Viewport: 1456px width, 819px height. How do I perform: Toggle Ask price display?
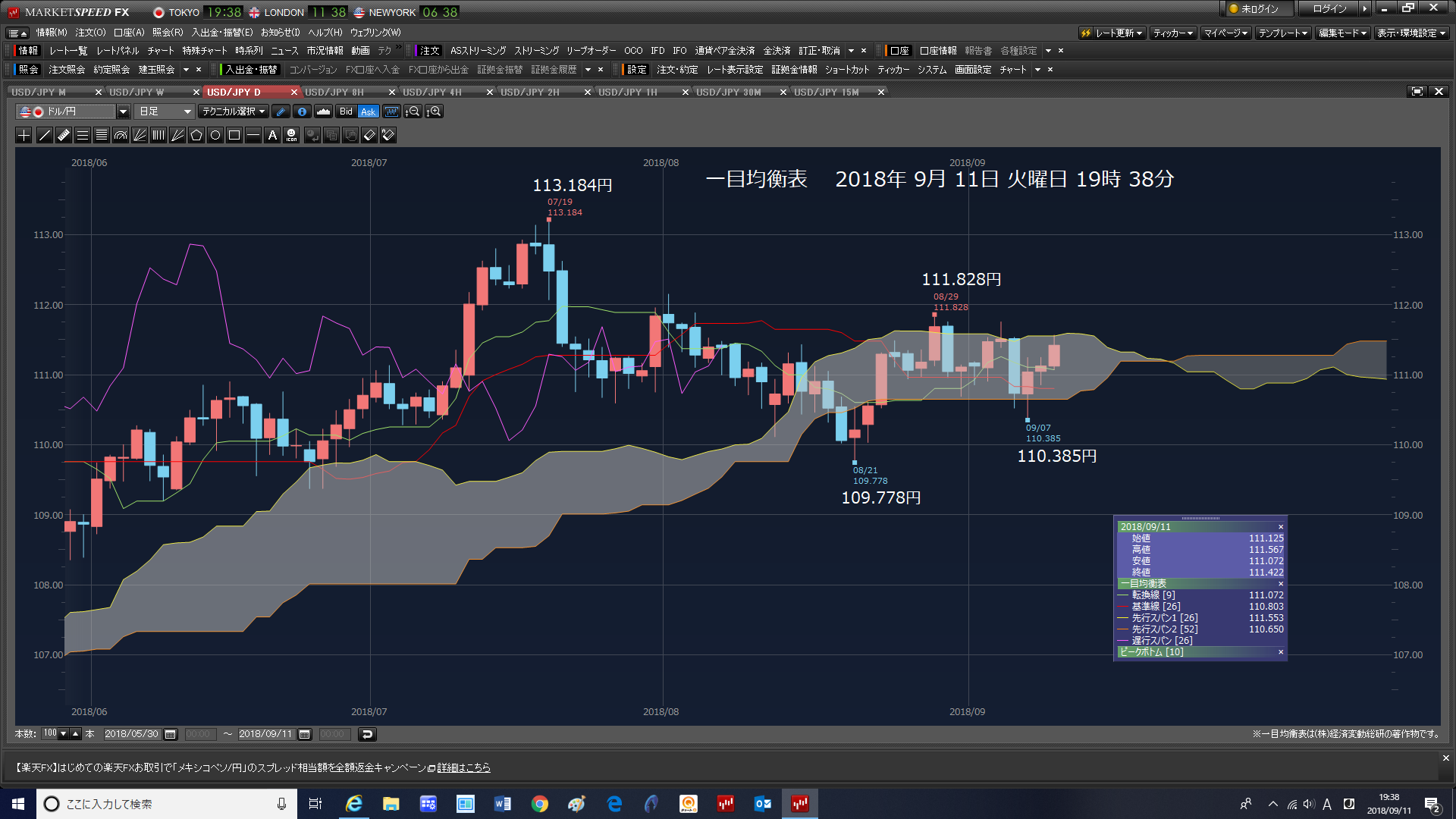click(368, 111)
